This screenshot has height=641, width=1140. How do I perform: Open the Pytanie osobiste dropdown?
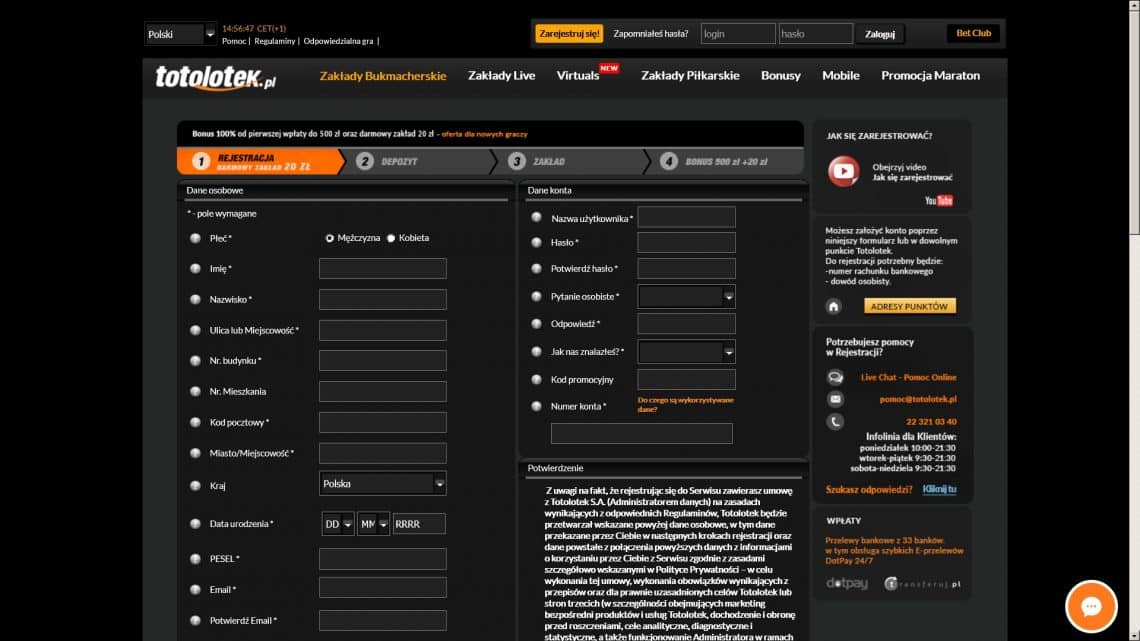pos(686,297)
